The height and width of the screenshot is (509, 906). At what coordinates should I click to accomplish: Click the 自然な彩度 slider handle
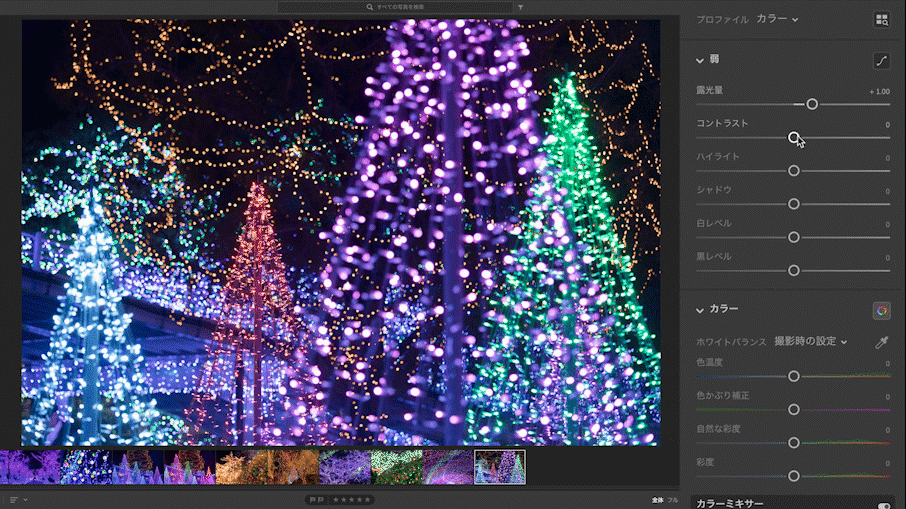point(794,443)
